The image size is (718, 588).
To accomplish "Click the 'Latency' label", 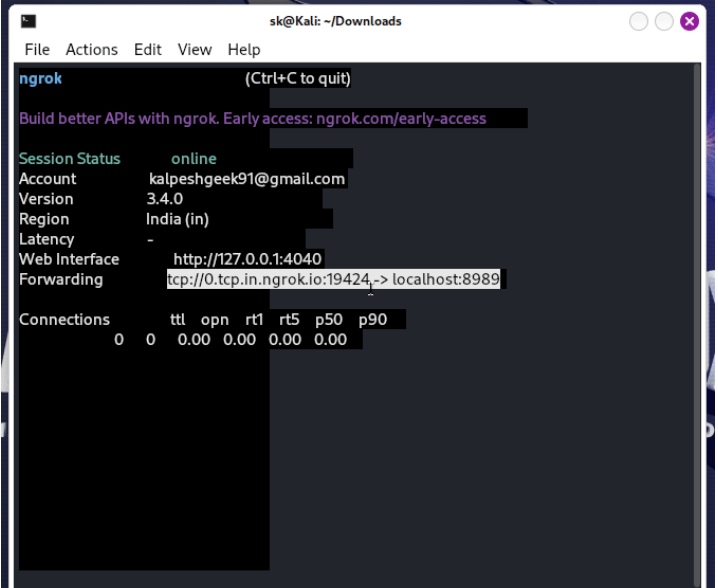I will point(47,239).
